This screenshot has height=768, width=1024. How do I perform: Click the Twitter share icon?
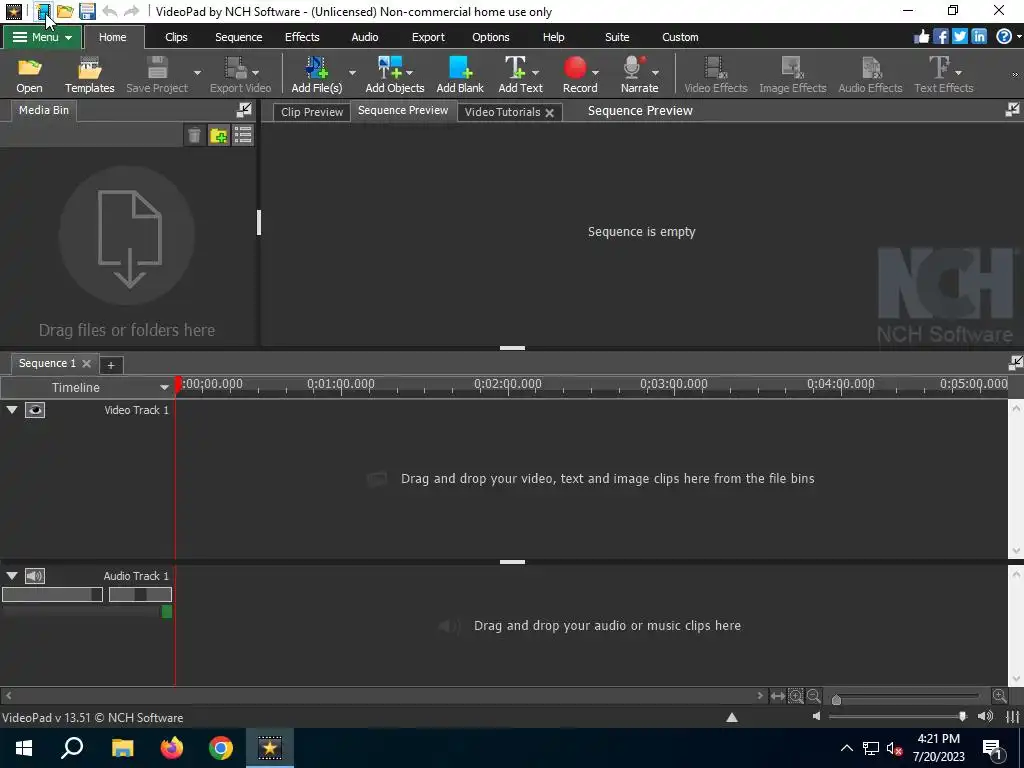[959, 37]
